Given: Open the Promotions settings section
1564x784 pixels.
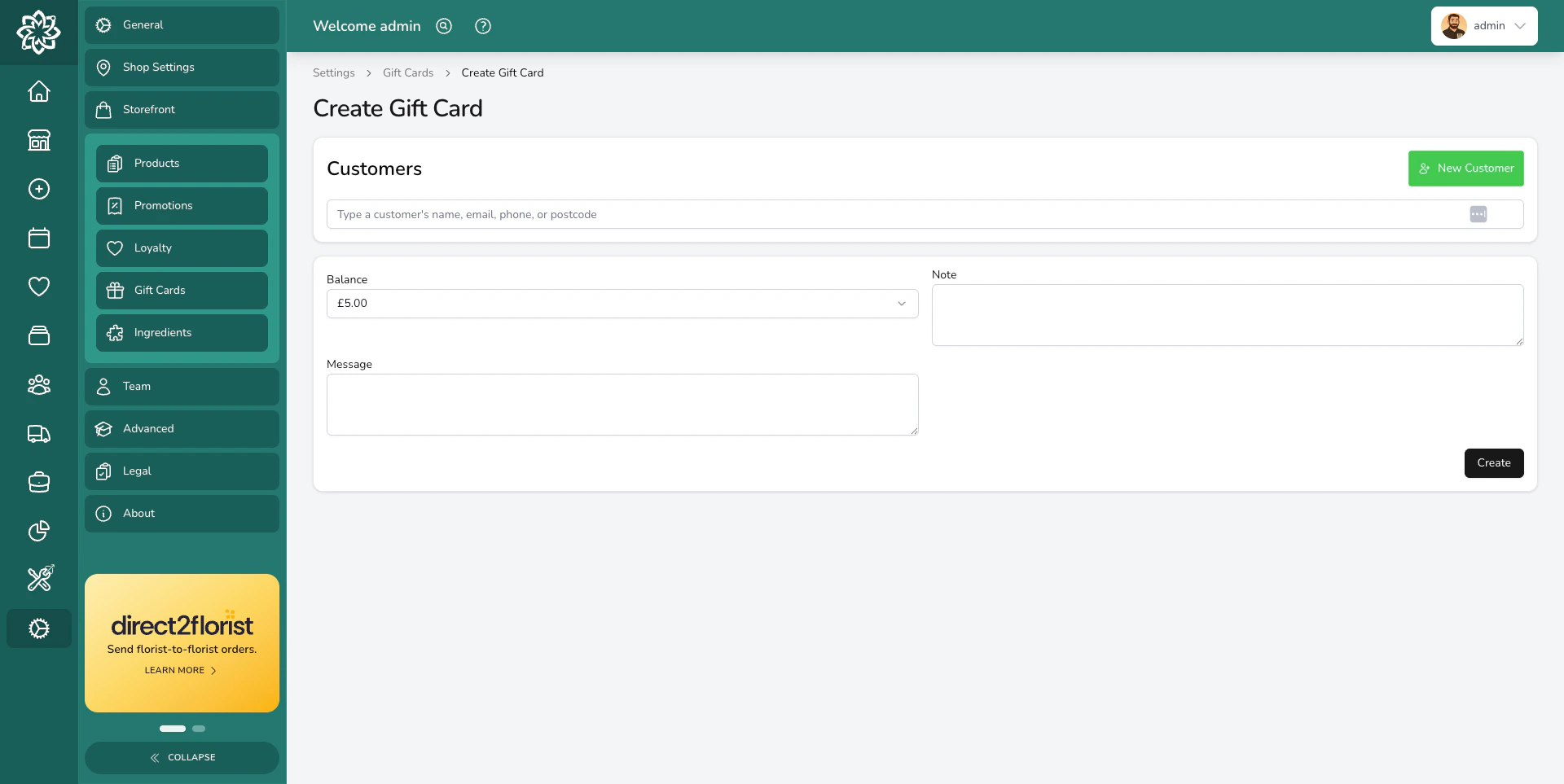Looking at the screenshot, I should click(182, 205).
